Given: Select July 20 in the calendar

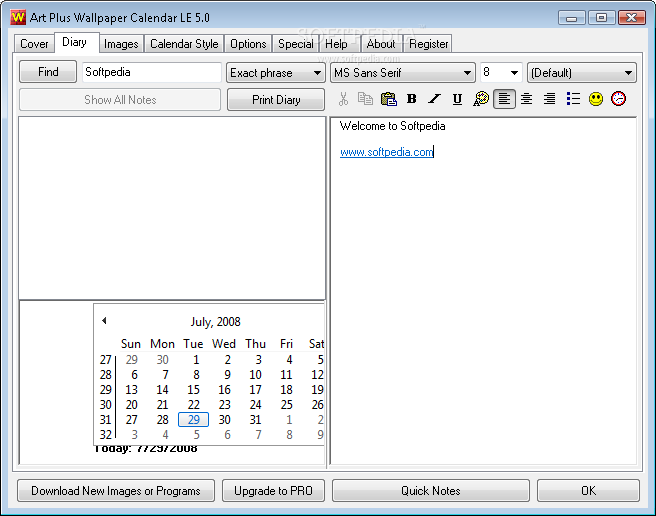Looking at the screenshot, I should [x=131, y=405].
